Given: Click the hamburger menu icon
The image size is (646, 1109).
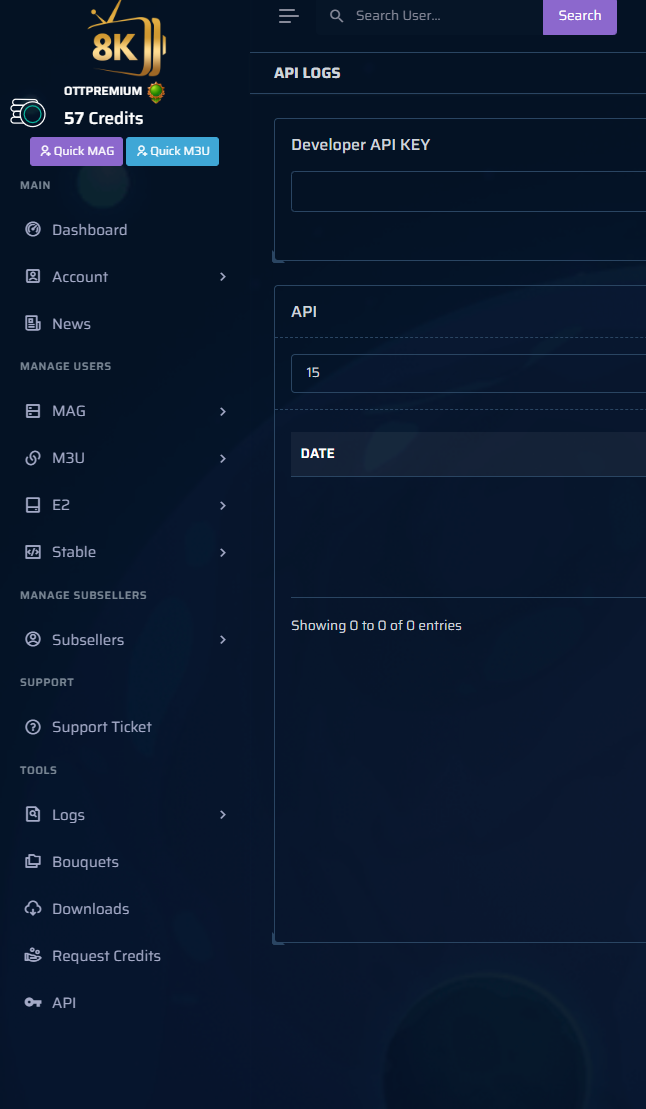Looking at the screenshot, I should (289, 16).
